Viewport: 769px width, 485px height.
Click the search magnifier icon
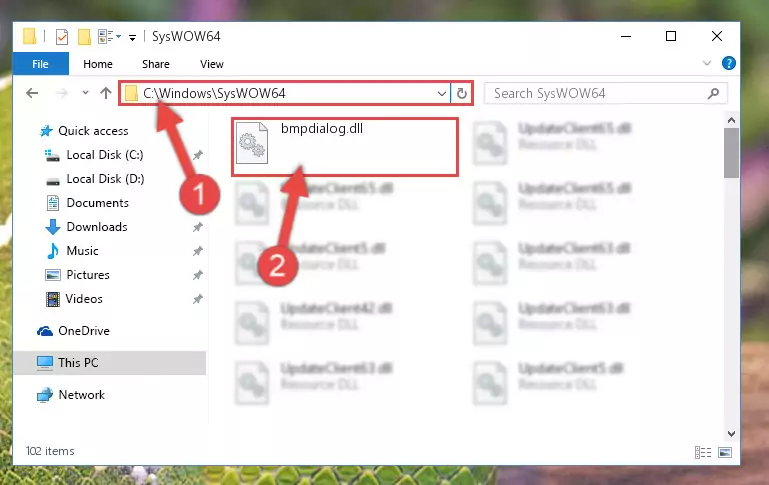click(714, 93)
